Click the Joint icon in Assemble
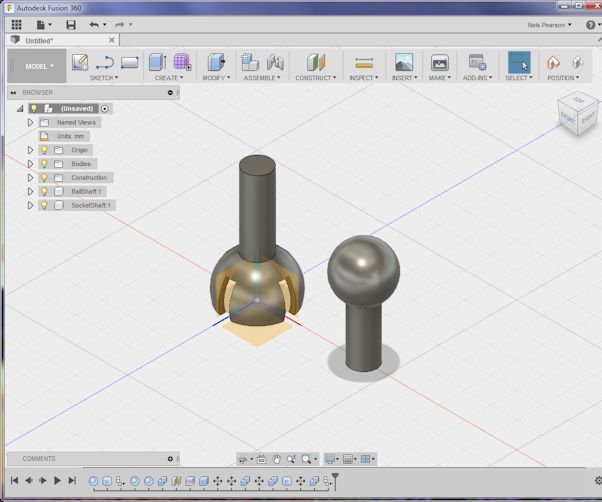The height and width of the screenshot is (502, 602). (275, 63)
